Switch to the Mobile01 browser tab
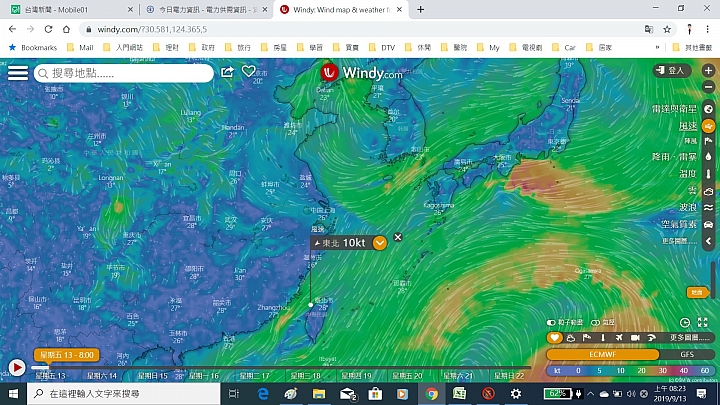 point(71,10)
